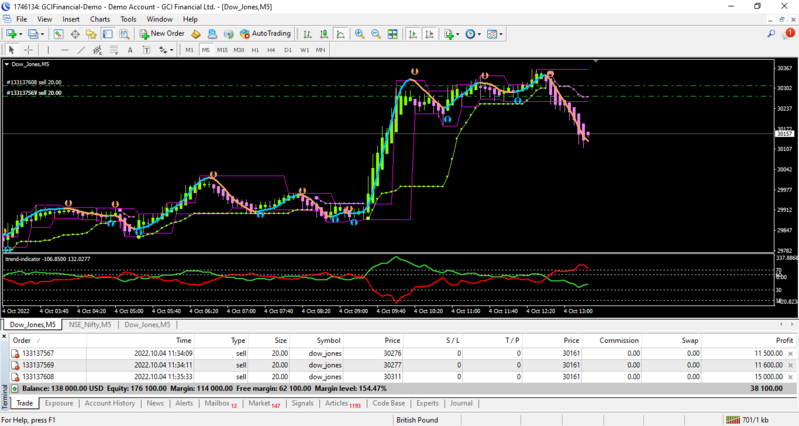Select the line chart icon

[339, 34]
